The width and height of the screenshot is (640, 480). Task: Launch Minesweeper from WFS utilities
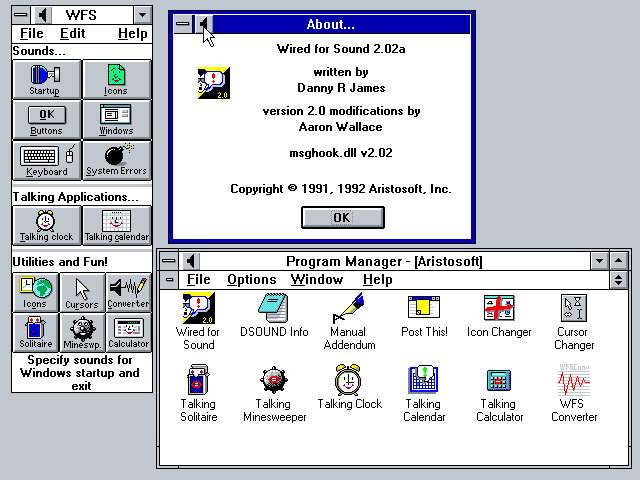pyautogui.click(x=82, y=332)
